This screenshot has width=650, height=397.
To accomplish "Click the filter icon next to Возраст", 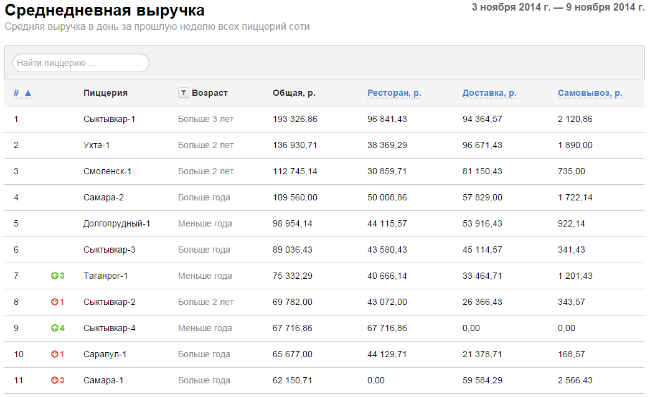I will [x=183, y=93].
